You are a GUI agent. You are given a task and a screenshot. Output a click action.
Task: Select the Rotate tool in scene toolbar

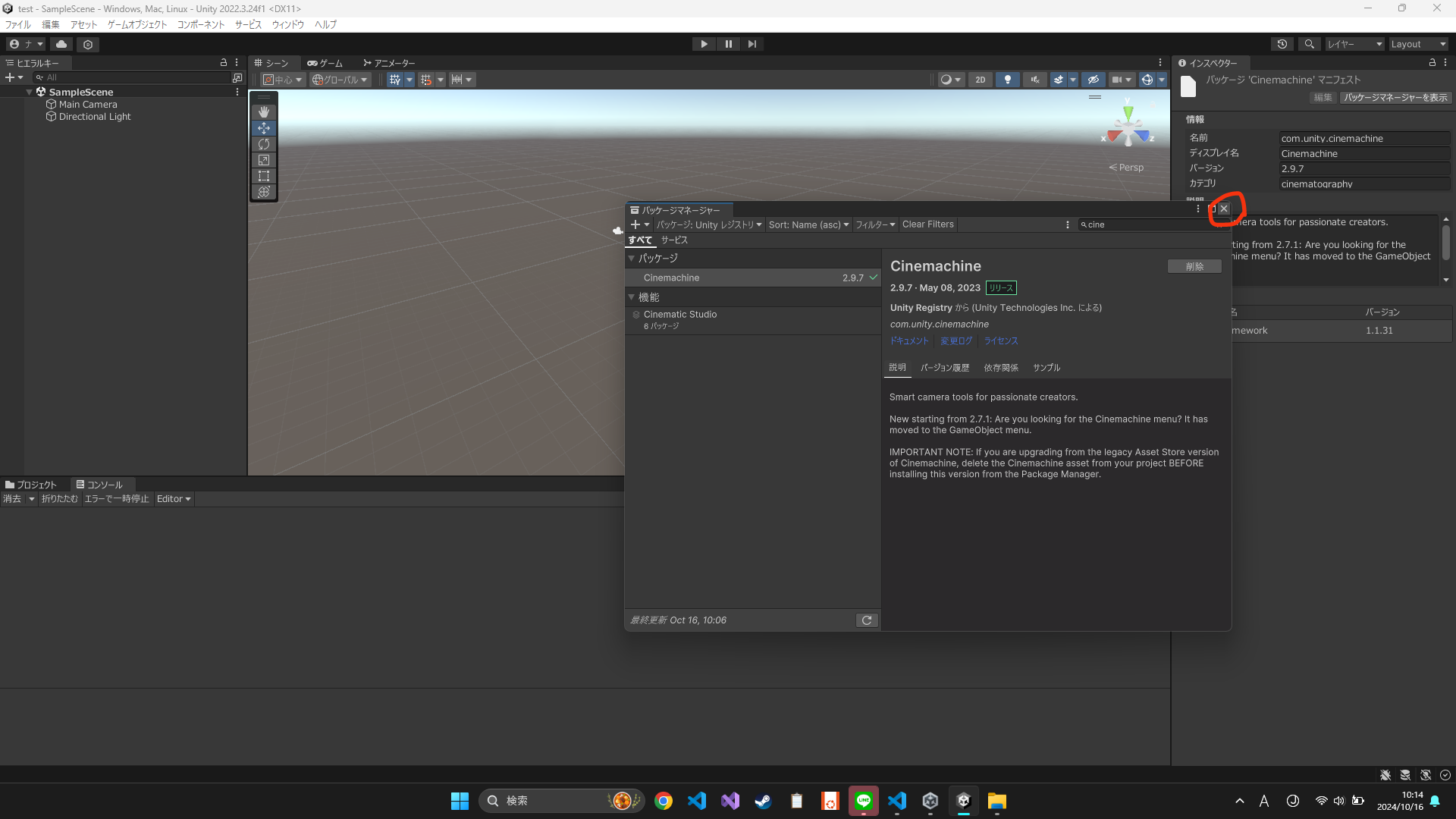tap(264, 144)
